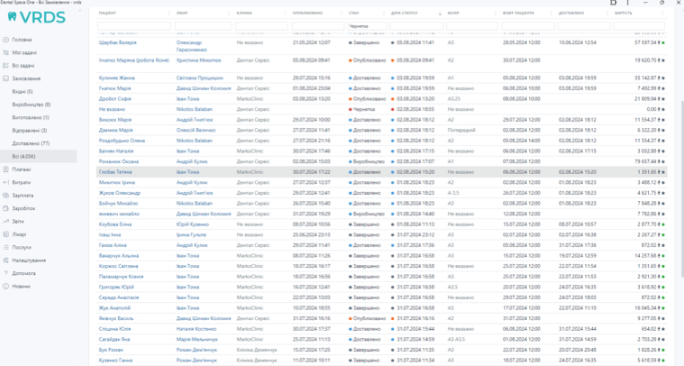Open the three-dot menu in title bar
This screenshot has width=684, height=366.
(x=628, y=3)
